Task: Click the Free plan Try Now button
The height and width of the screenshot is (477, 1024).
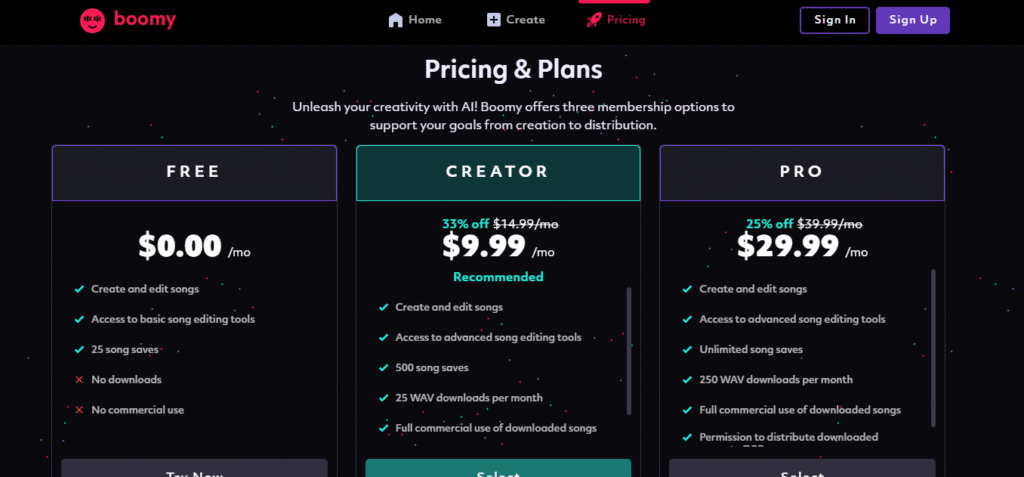Action: (x=194, y=469)
